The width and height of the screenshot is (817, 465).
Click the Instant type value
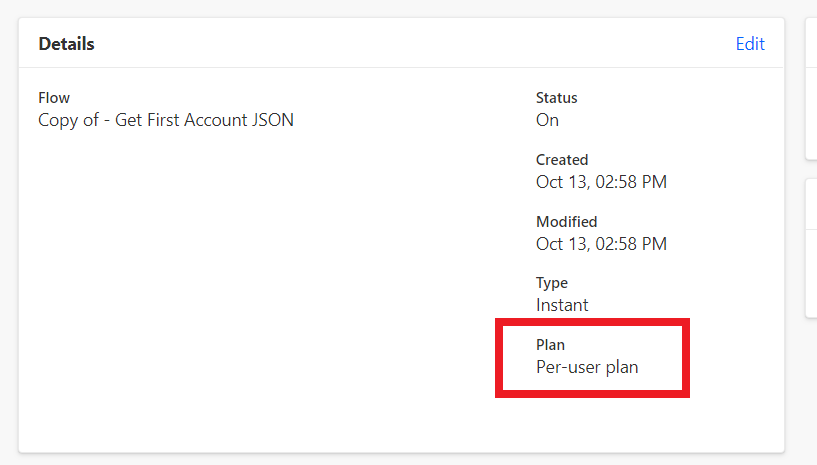pyautogui.click(x=562, y=305)
